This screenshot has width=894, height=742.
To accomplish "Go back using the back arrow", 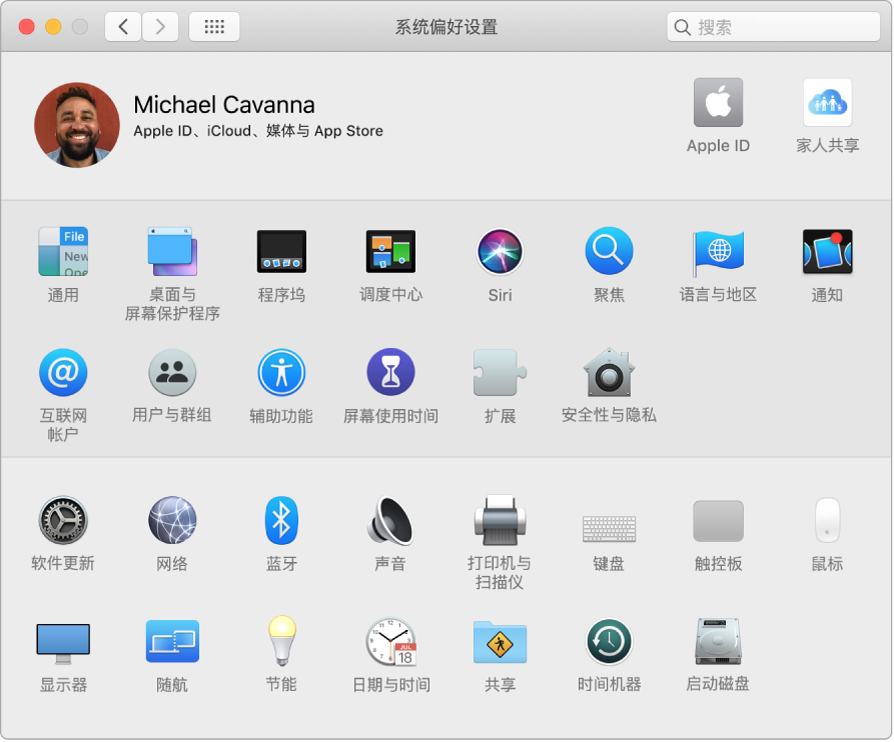I will [x=122, y=26].
